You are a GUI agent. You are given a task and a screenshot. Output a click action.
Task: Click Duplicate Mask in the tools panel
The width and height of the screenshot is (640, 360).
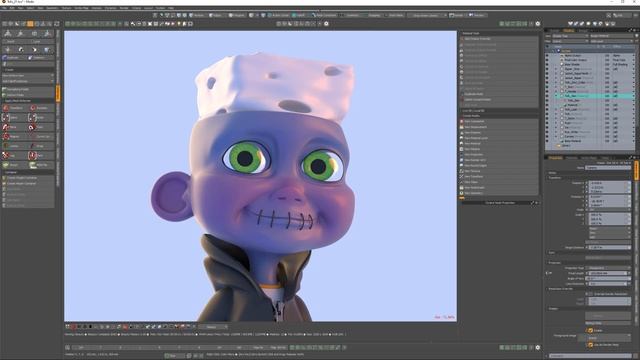500,94
